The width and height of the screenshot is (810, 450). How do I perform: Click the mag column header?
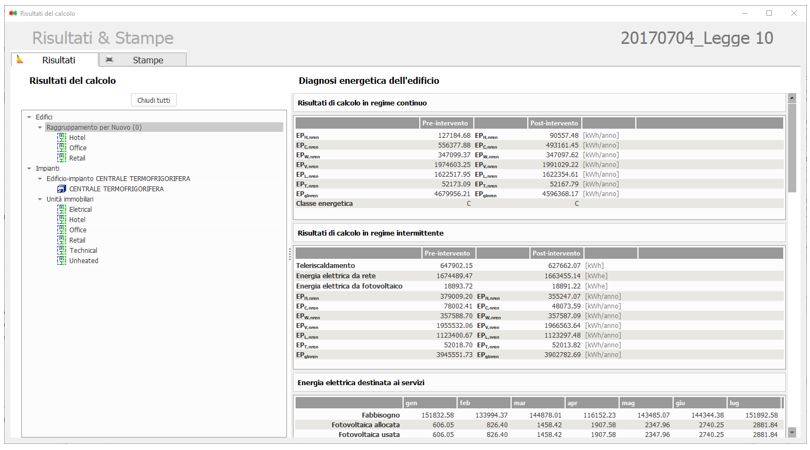[647, 402]
